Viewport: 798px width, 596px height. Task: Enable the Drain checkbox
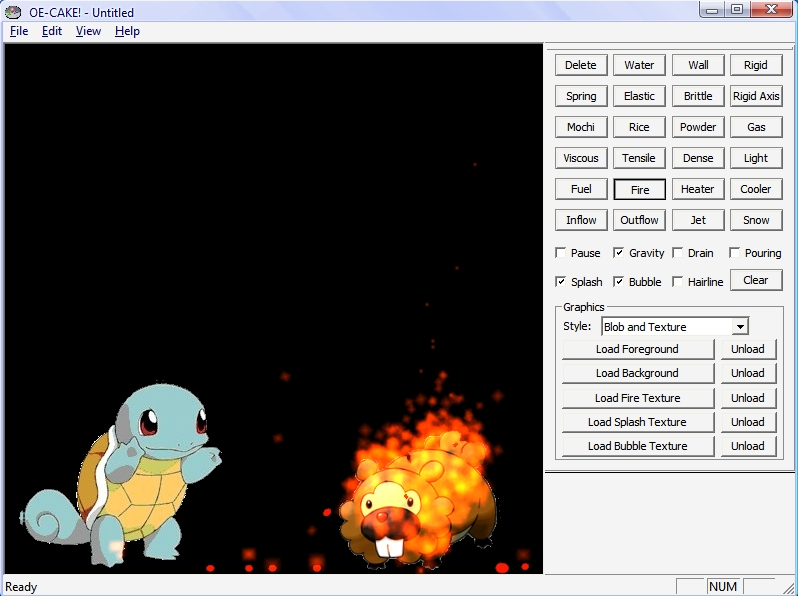[x=677, y=253]
